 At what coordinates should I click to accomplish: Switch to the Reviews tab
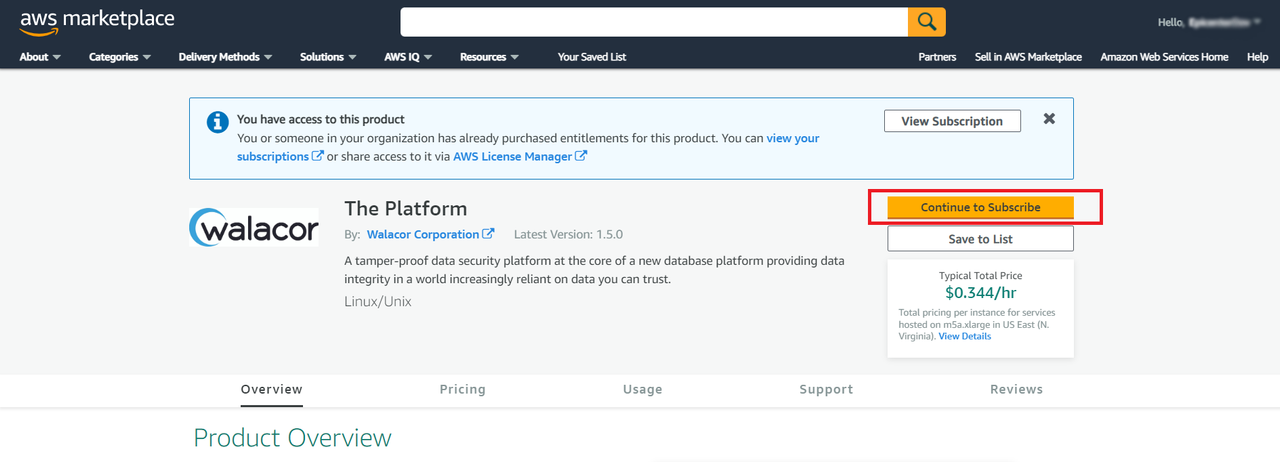[1017, 389]
